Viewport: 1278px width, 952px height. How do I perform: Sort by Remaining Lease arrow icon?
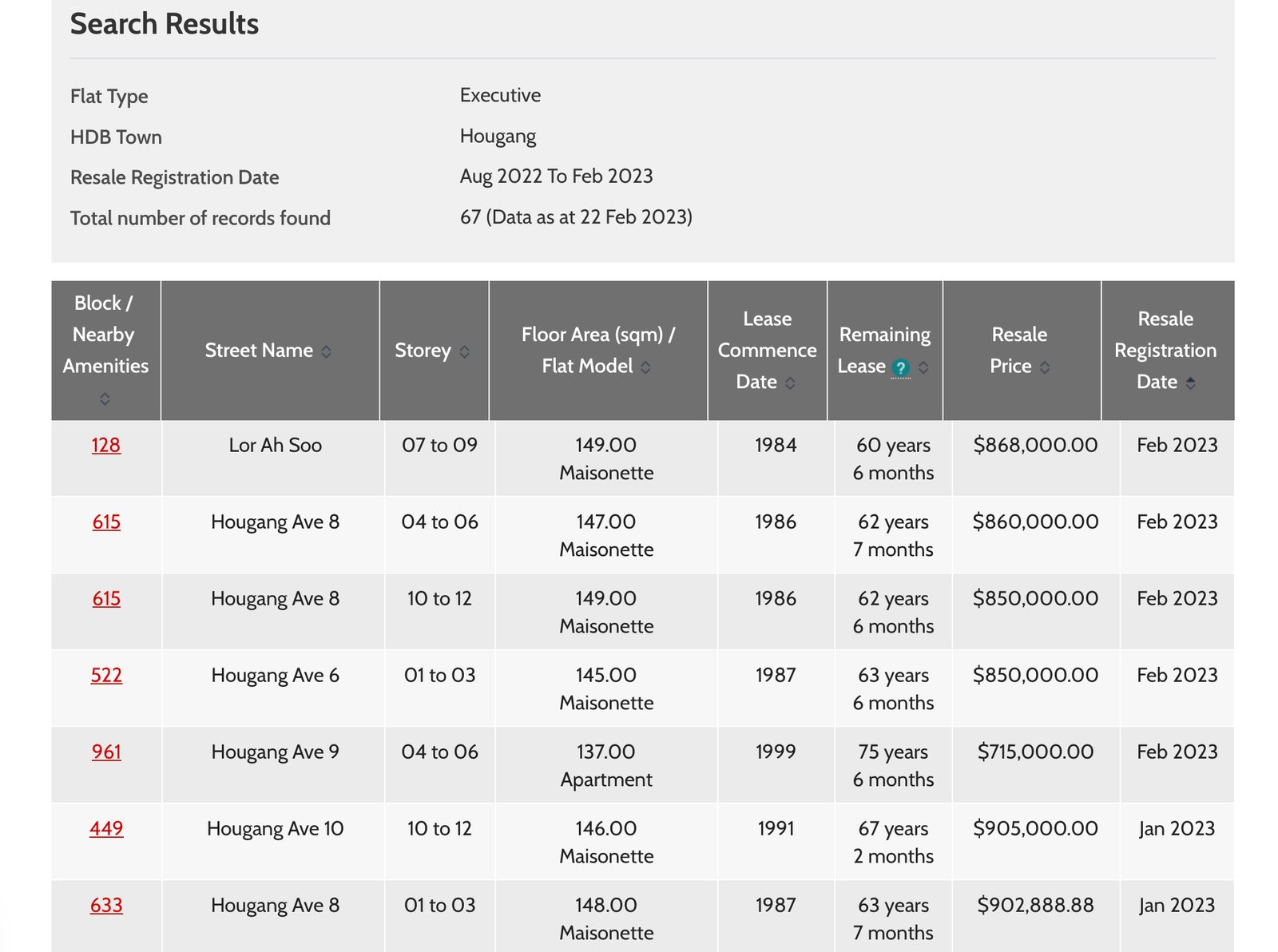923,367
